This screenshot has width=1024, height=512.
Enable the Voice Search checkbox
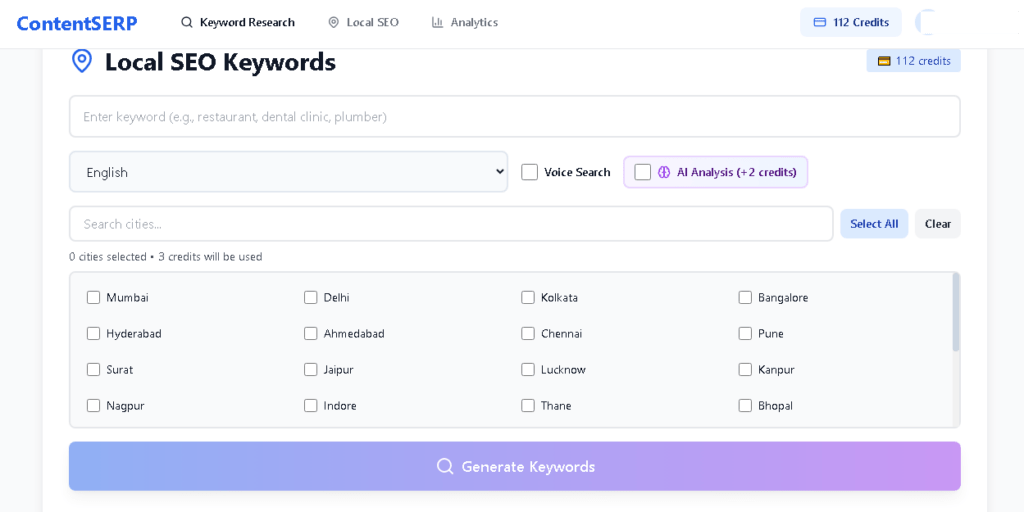(530, 172)
